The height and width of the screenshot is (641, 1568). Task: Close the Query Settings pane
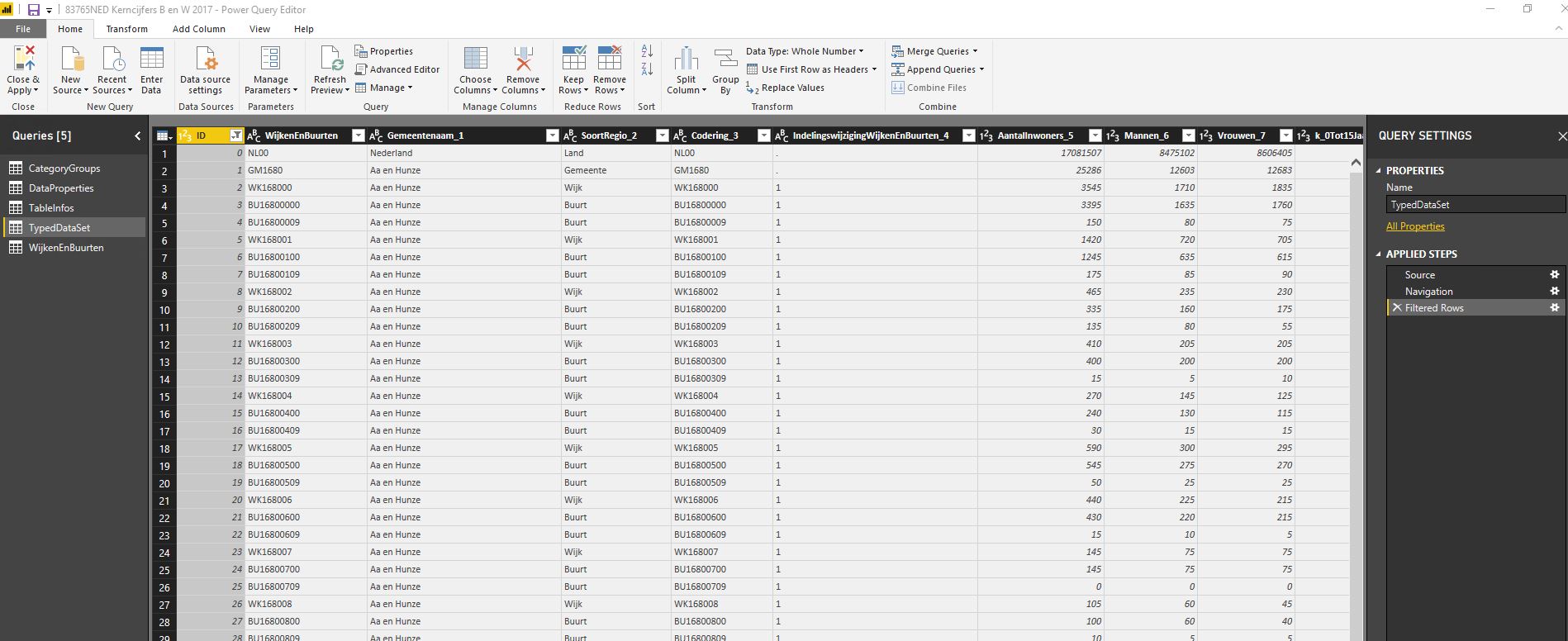click(1561, 135)
